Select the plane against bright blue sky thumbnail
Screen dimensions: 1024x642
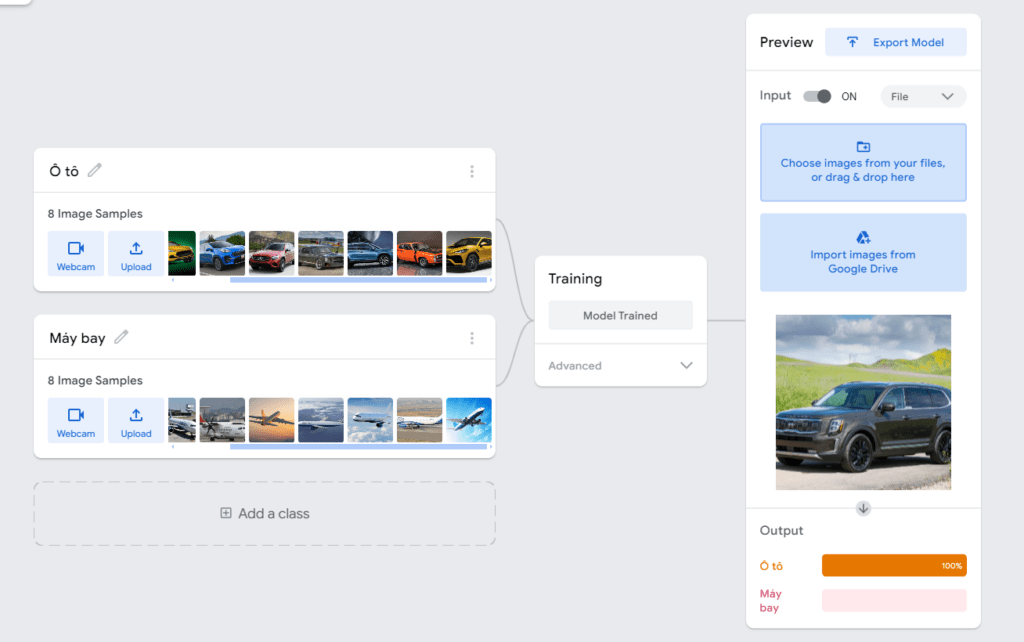coord(469,420)
